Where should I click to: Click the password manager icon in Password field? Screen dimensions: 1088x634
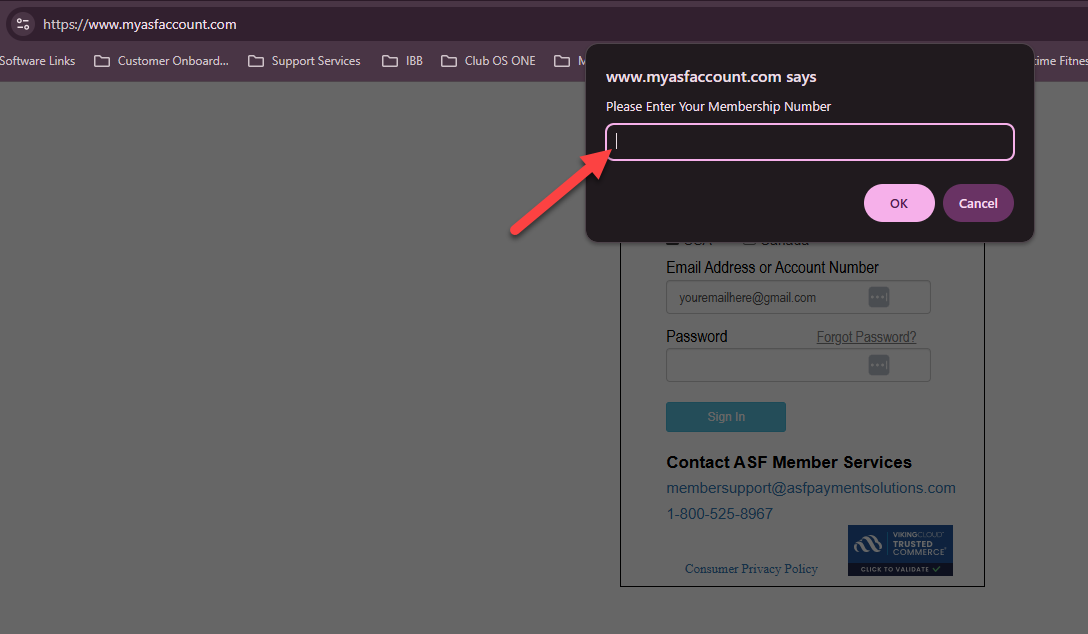pyautogui.click(x=878, y=365)
